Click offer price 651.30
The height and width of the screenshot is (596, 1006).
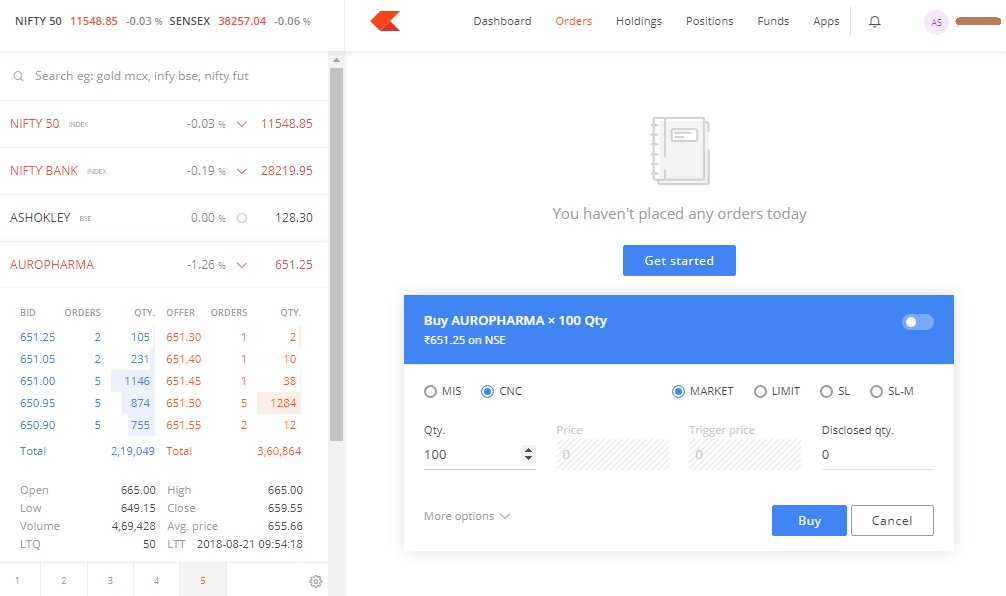[x=183, y=337]
